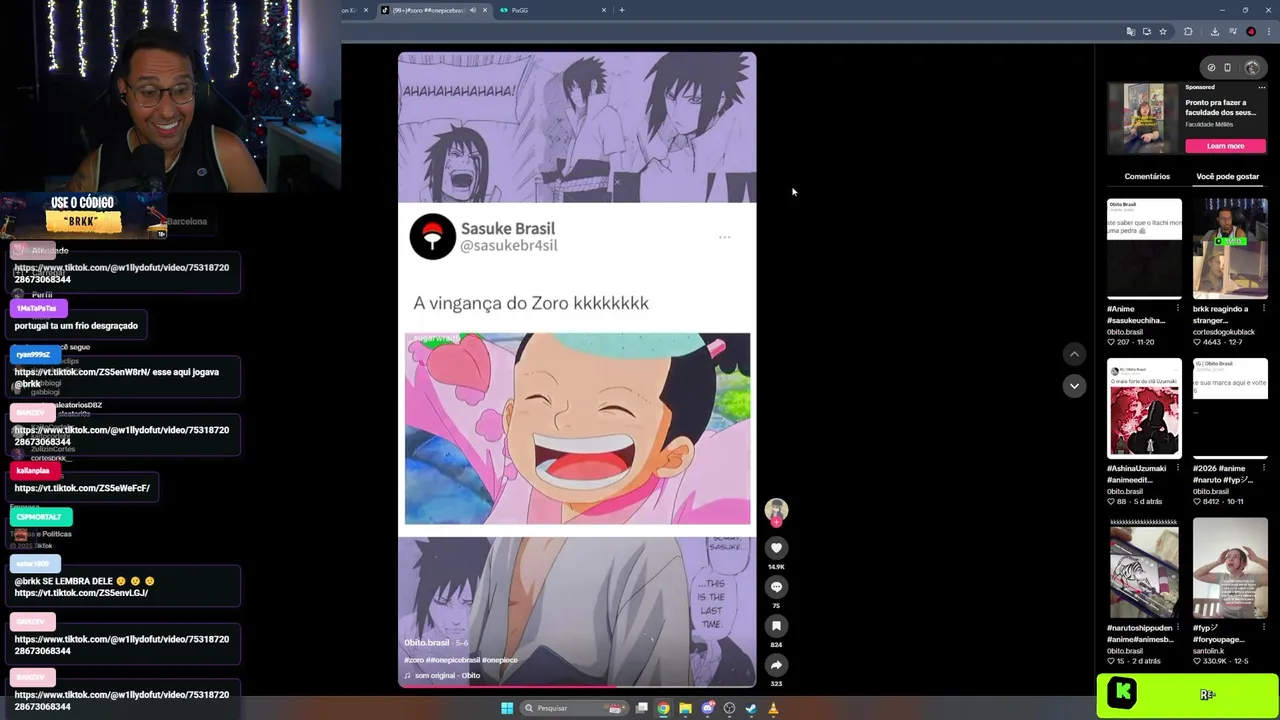Switch to the Você pode gostar tab
The image size is (1280, 720).
coord(1227,176)
